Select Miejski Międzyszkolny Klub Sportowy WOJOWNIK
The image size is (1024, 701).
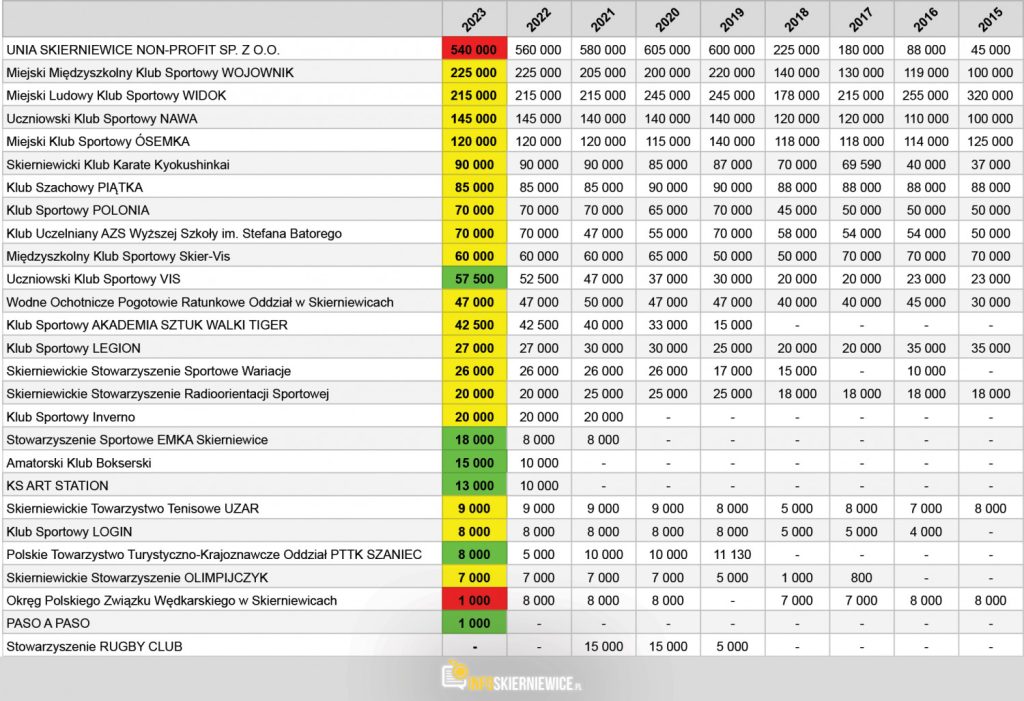tap(150, 73)
